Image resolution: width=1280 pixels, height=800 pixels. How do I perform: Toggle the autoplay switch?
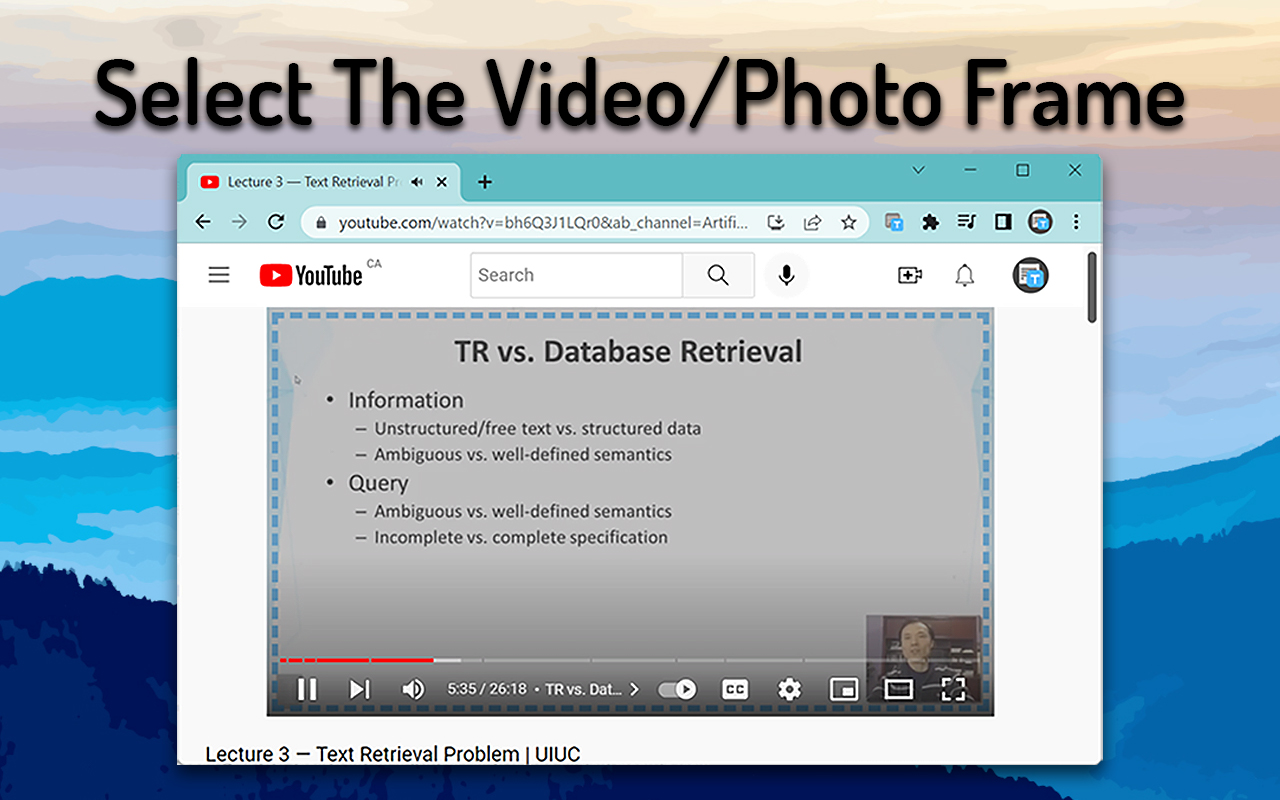coord(677,689)
